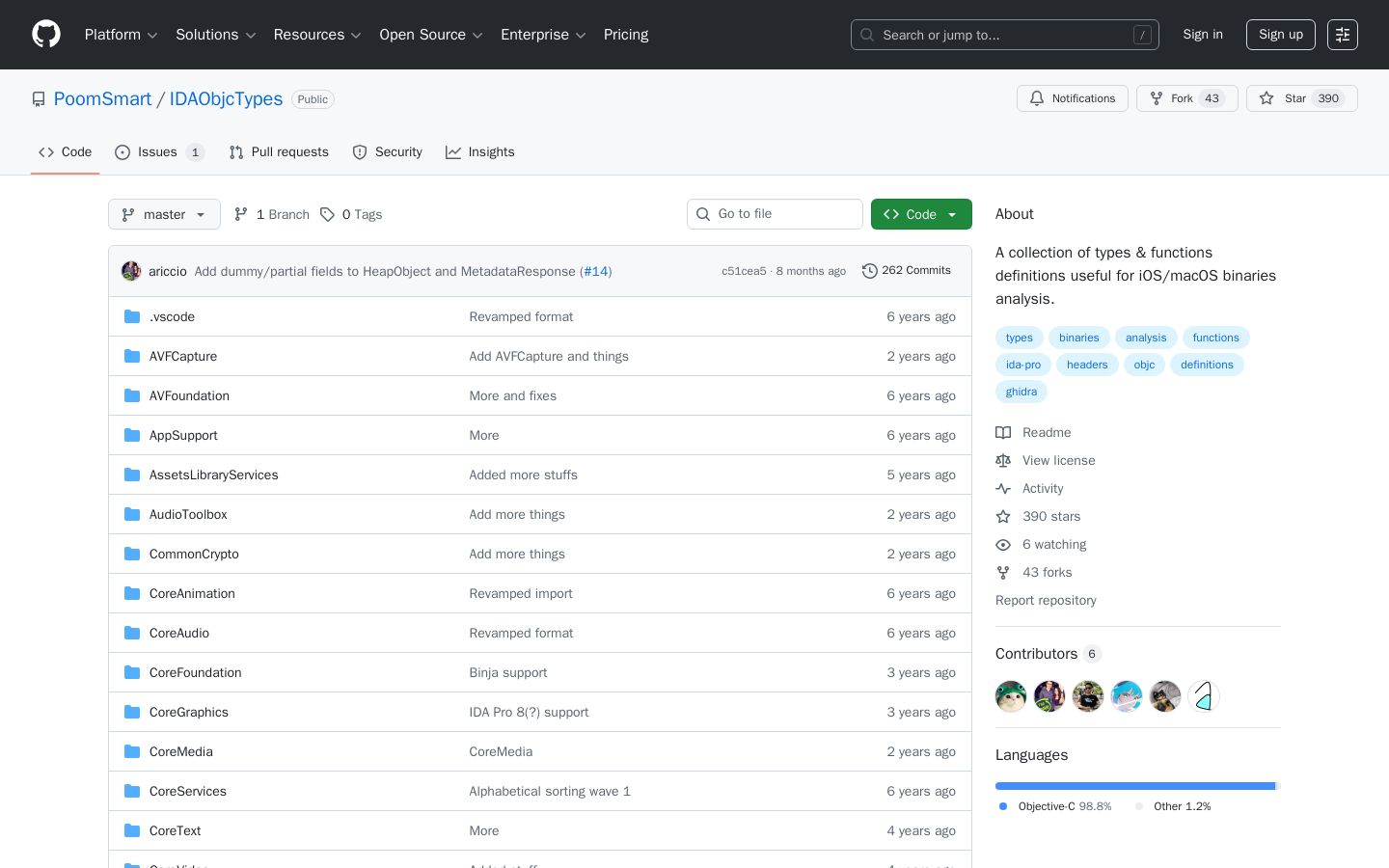Click the Activity pulse icon
This screenshot has height=868, width=1389.
pyautogui.click(x=1003, y=489)
